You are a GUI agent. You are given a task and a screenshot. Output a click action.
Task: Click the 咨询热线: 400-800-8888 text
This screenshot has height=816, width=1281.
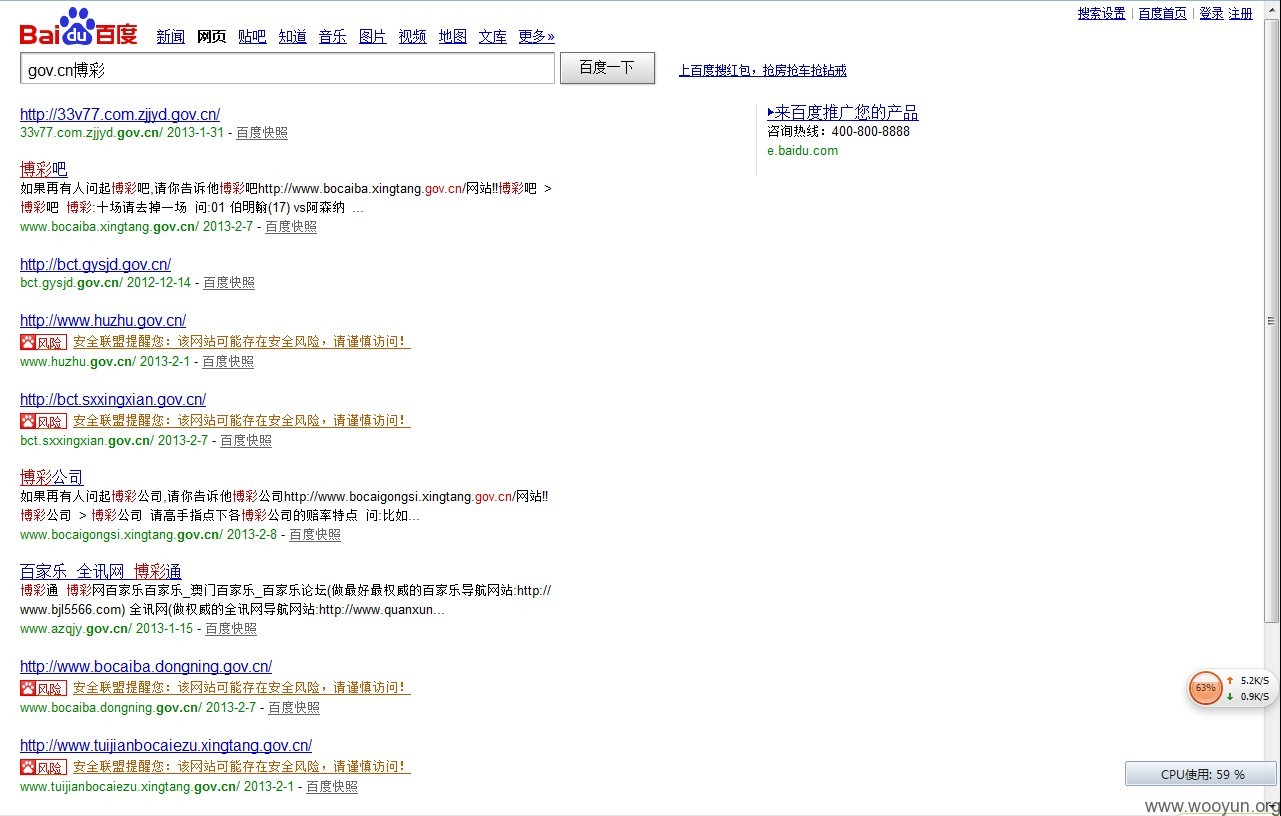(x=839, y=132)
